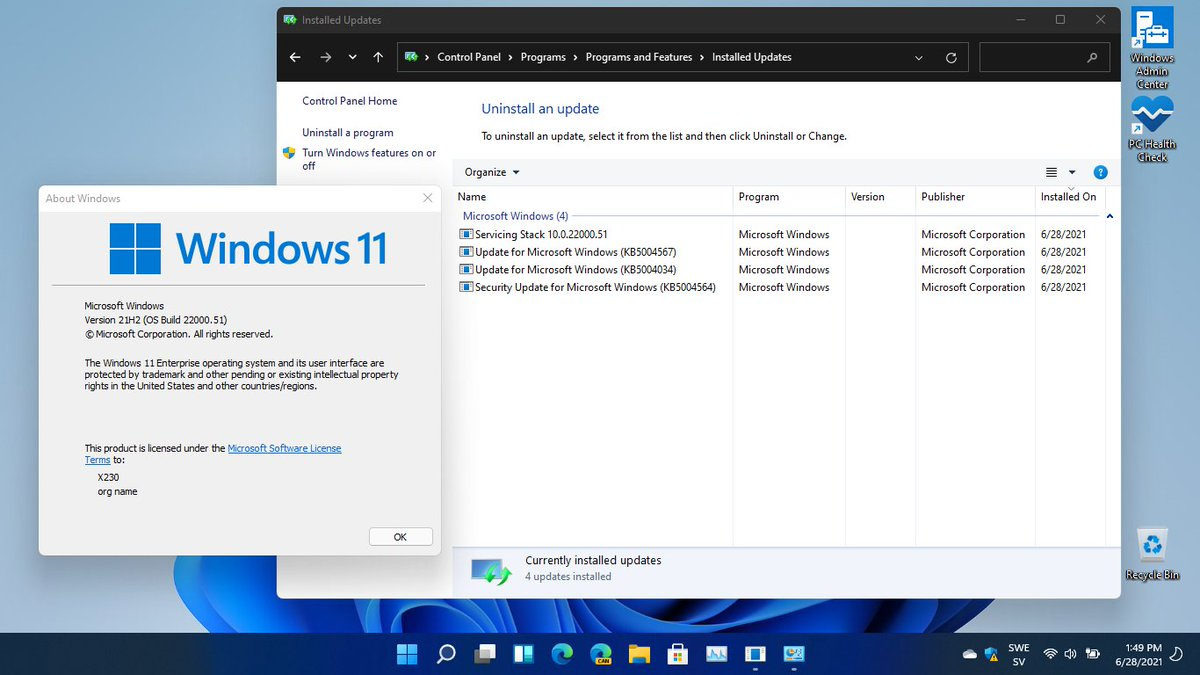Image resolution: width=1200 pixels, height=675 pixels.
Task: Click the Control Panel breadcrumb
Action: 469,58
